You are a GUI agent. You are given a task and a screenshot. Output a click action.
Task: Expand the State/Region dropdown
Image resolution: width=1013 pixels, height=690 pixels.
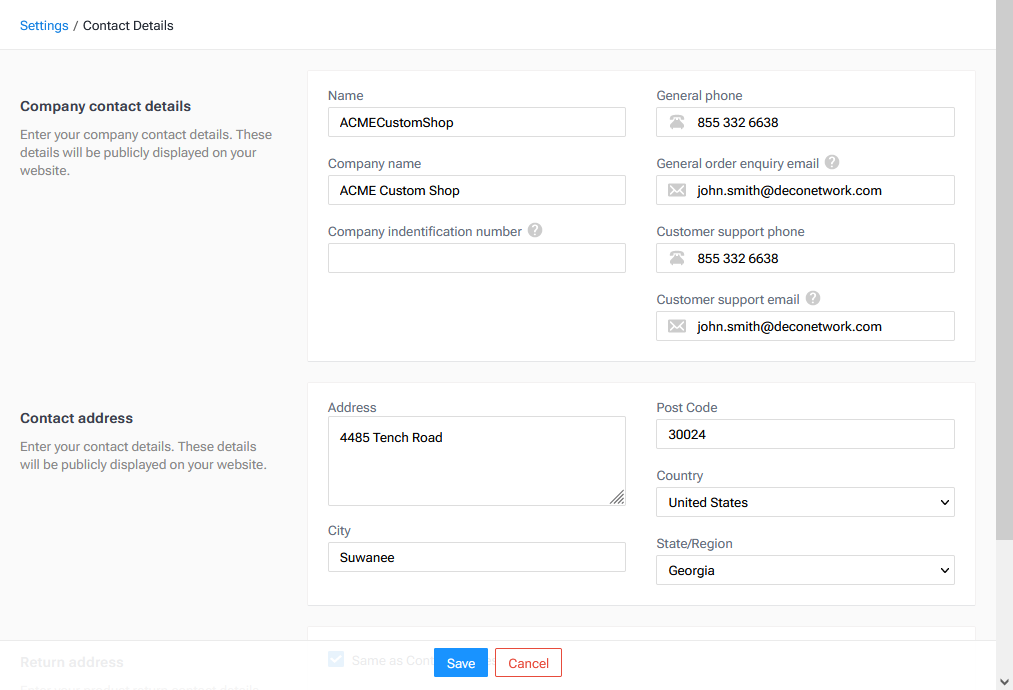click(805, 570)
